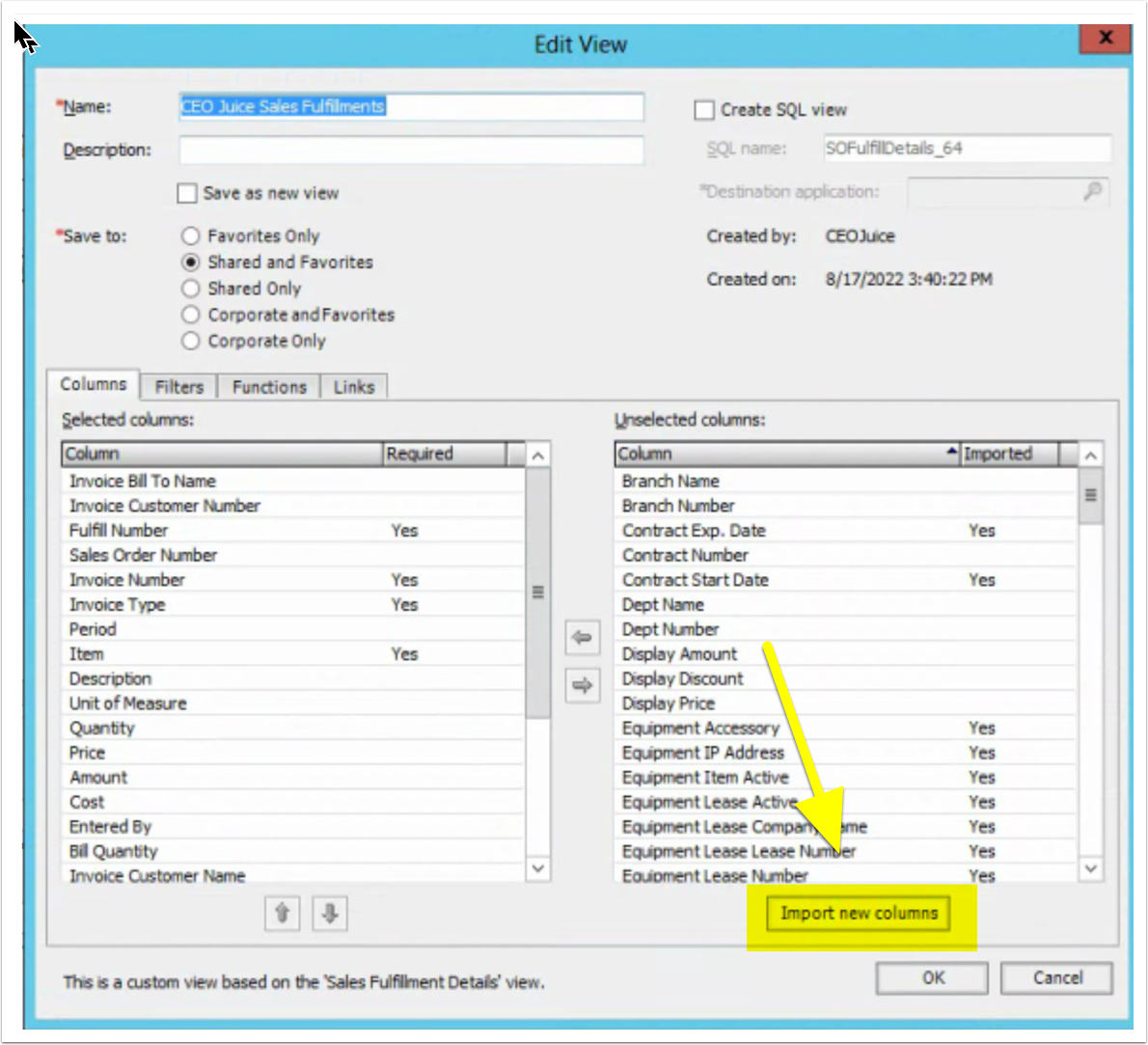Click the move down arrow icon
Screen dimensions: 1148x1045
tap(330, 913)
